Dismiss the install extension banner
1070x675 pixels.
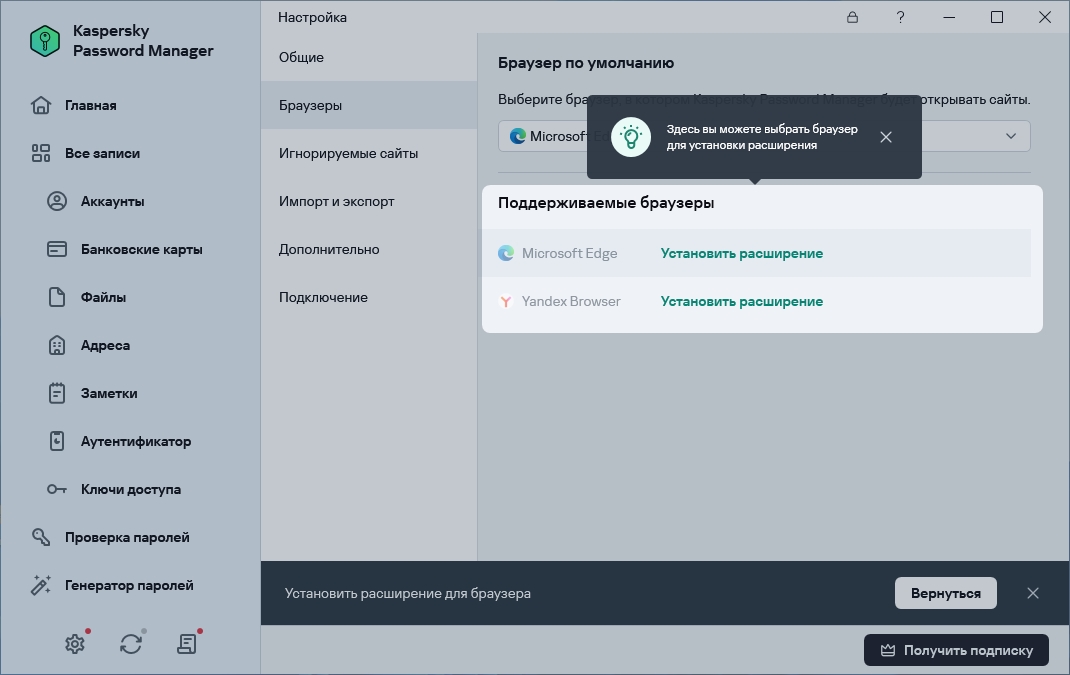pyautogui.click(x=1033, y=593)
